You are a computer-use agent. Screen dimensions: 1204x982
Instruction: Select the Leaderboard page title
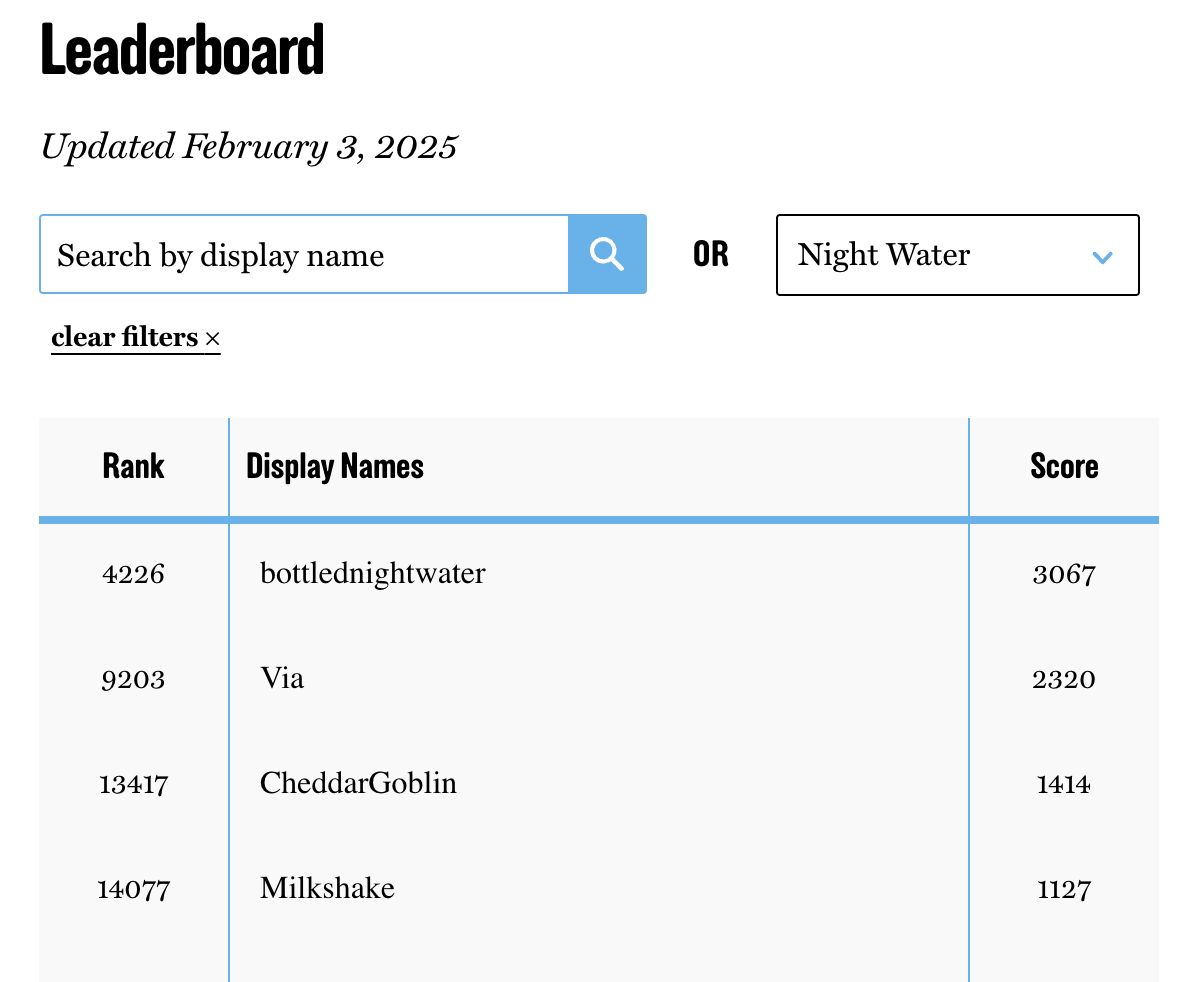click(x=182, y=48)
